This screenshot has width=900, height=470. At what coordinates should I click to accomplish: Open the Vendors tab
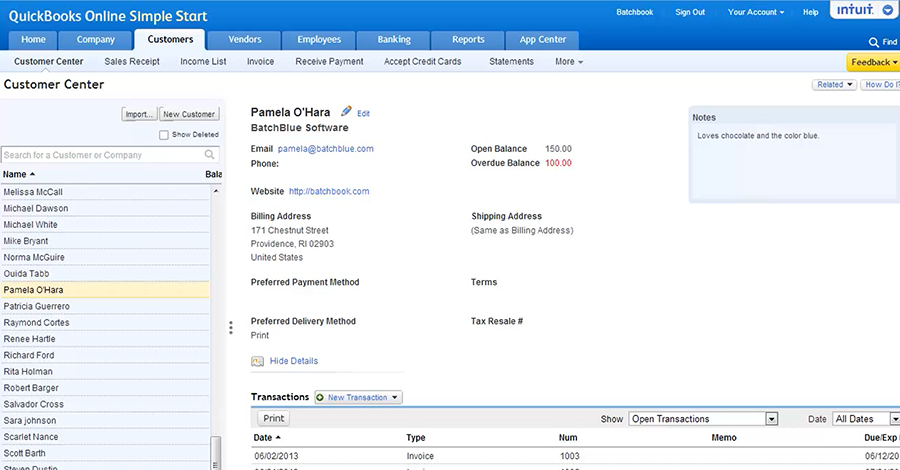pos(245,40)
